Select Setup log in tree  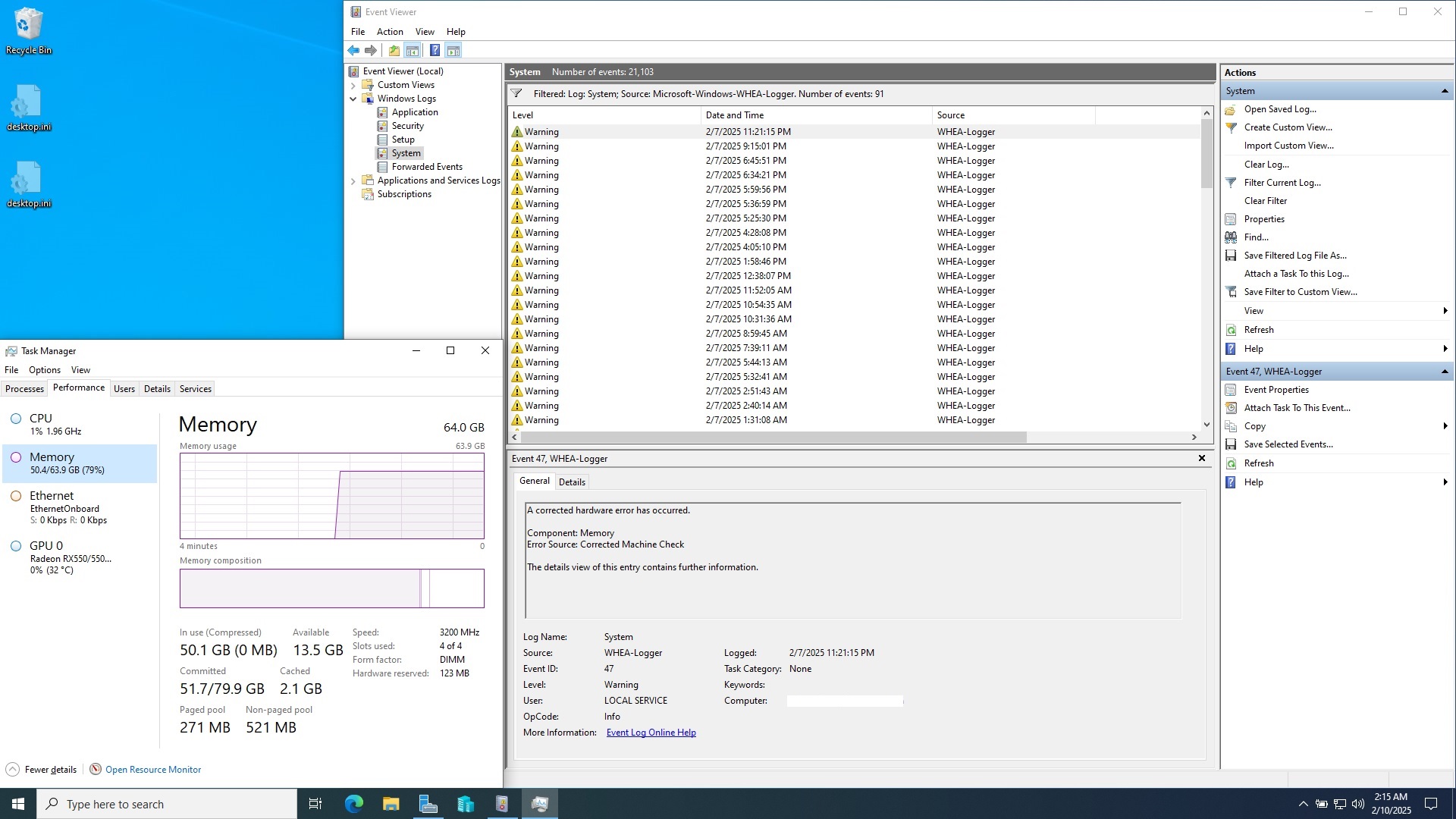click(403, 140)
